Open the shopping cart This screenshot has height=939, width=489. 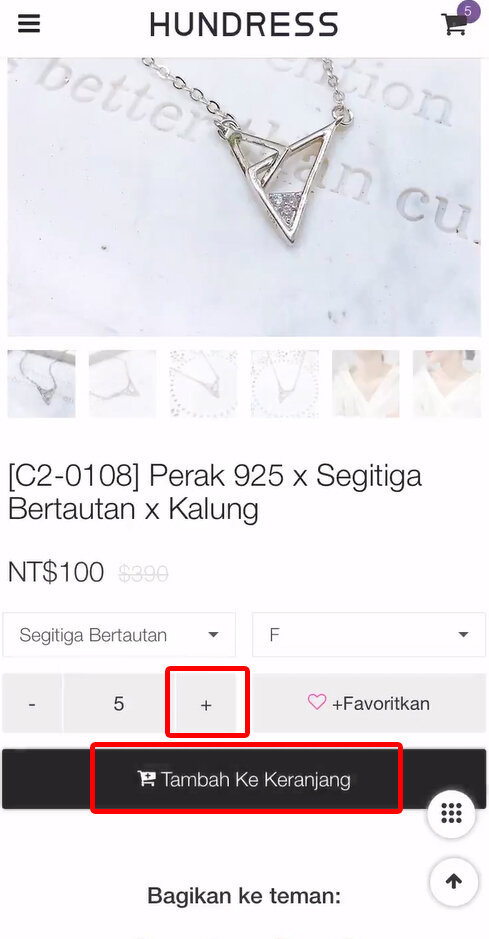[x=454, y=25]
